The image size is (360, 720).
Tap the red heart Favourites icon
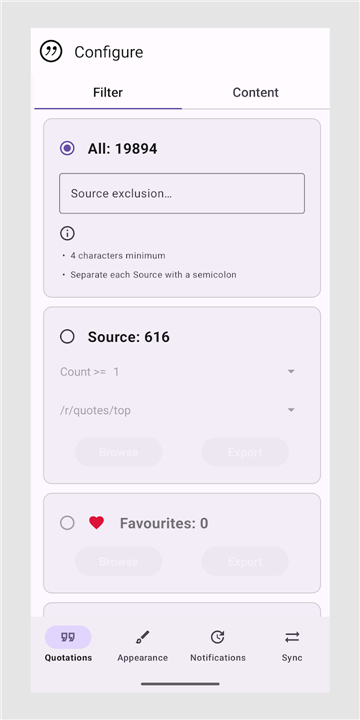[96, 523]
